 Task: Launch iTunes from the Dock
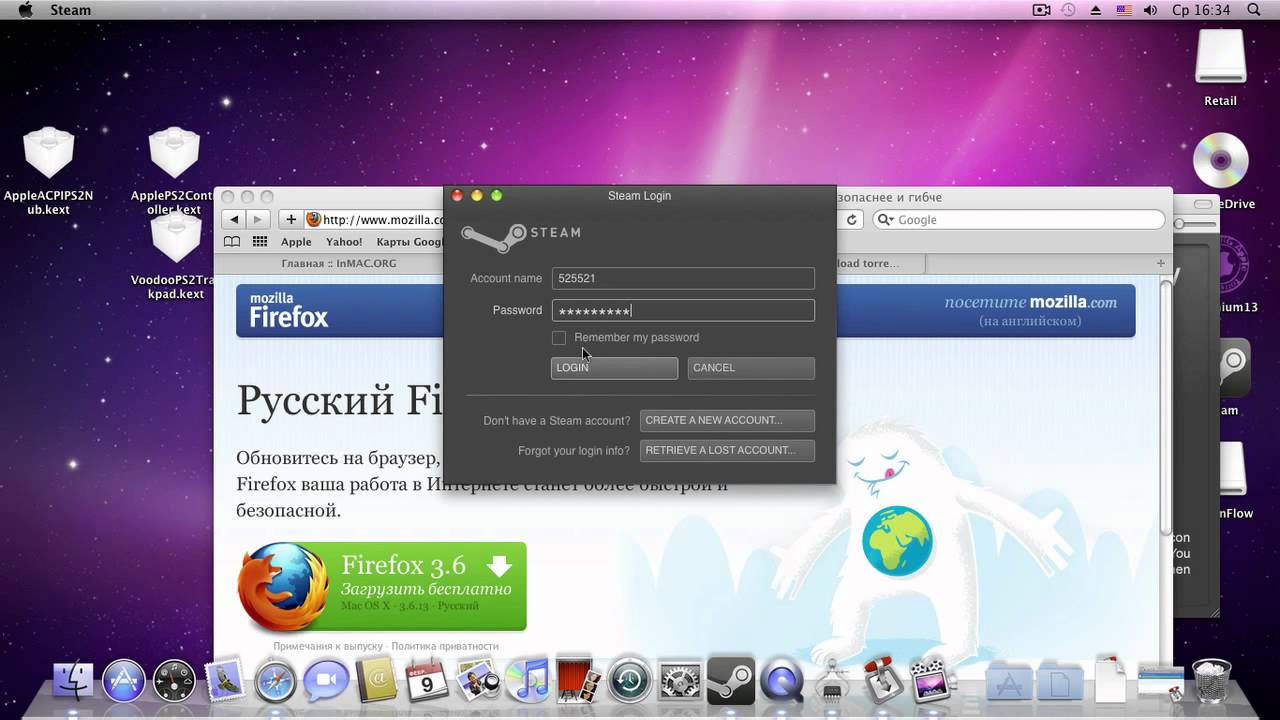(528, 681)
